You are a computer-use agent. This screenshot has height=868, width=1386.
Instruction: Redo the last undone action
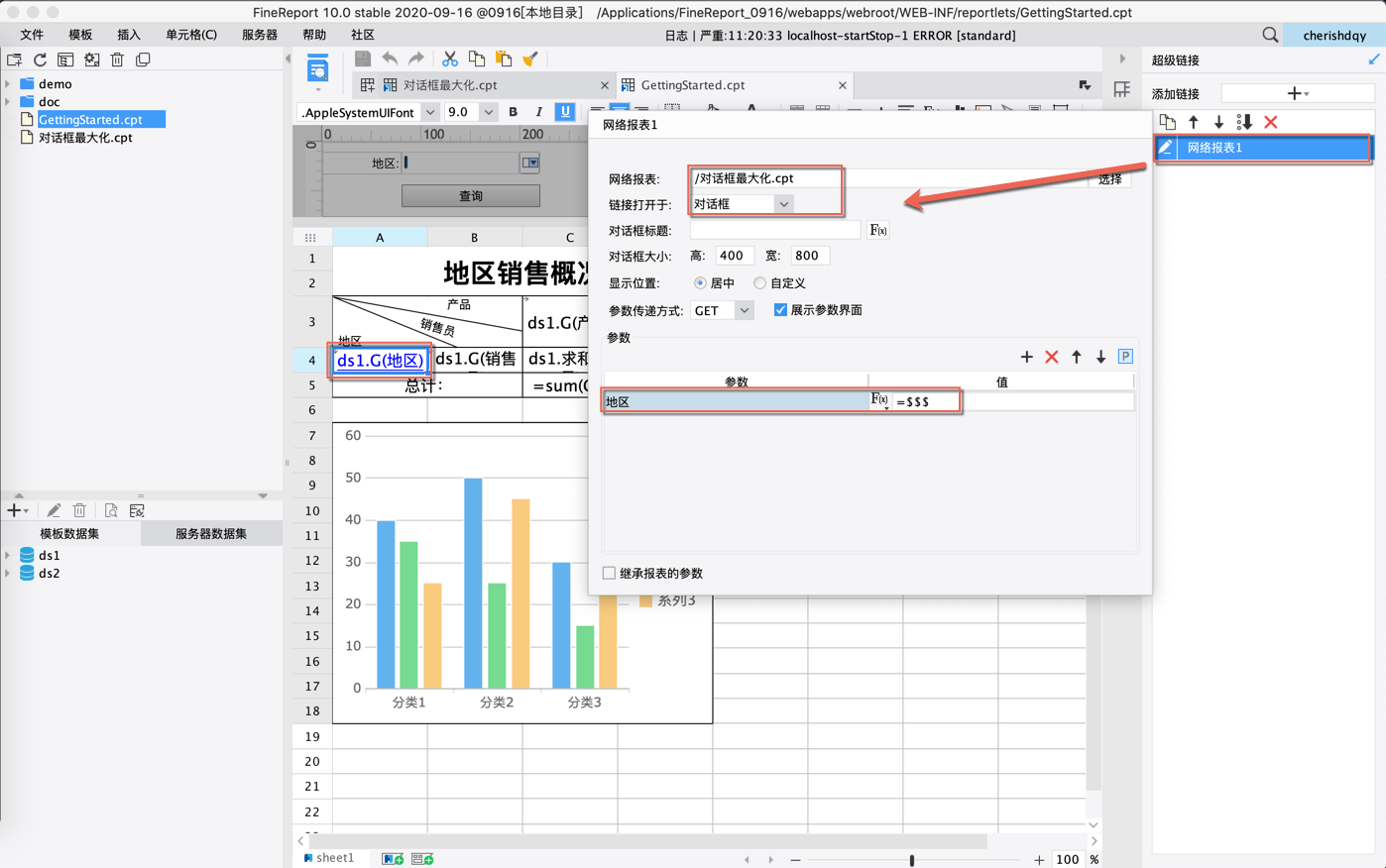pos(416,59)
